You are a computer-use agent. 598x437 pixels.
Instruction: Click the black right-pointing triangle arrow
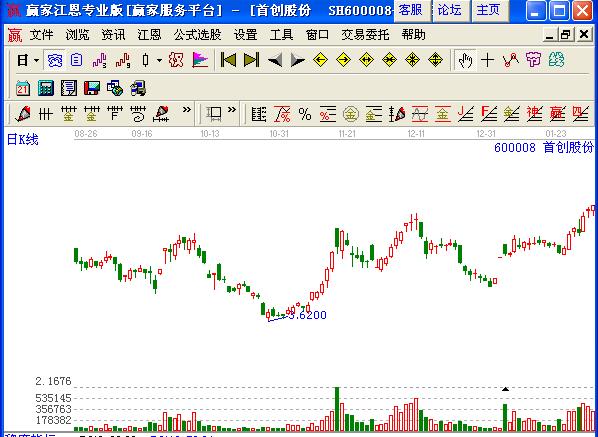point(297,60)
